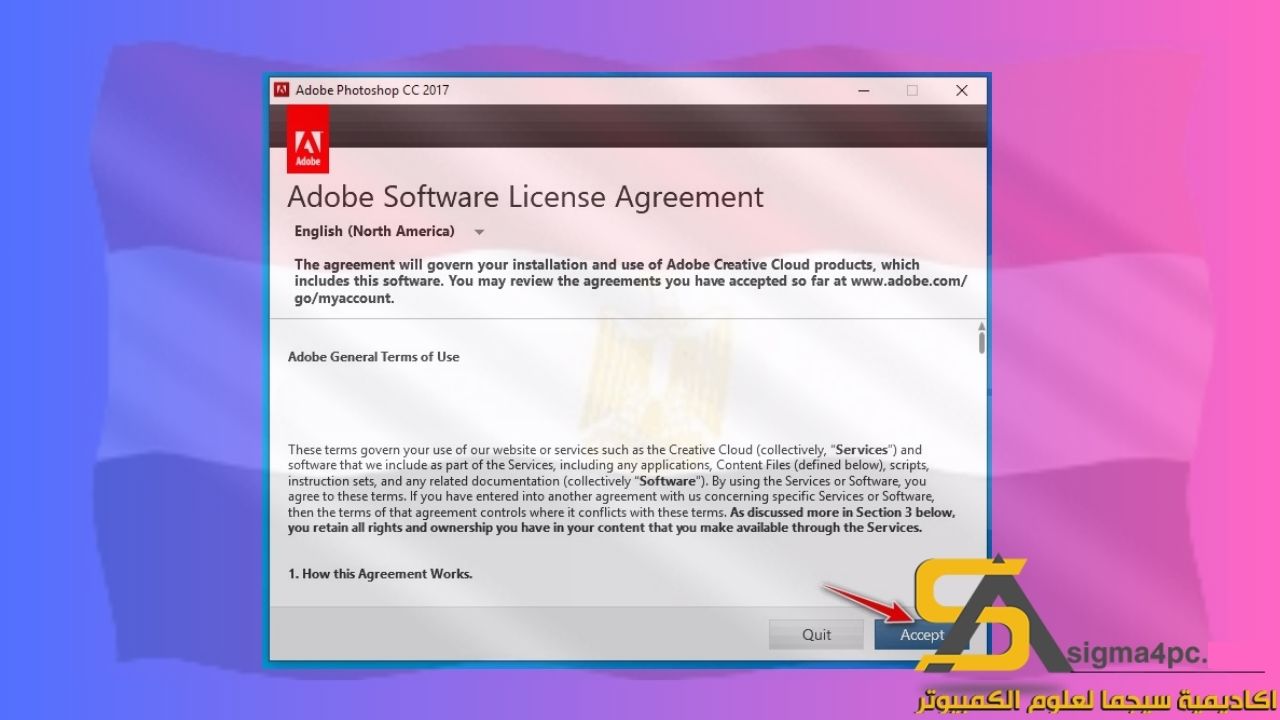This screenshot has height=720, width=1280.
Task: Open the English (North America) language dropdown
Action: [x=389, y=231]
